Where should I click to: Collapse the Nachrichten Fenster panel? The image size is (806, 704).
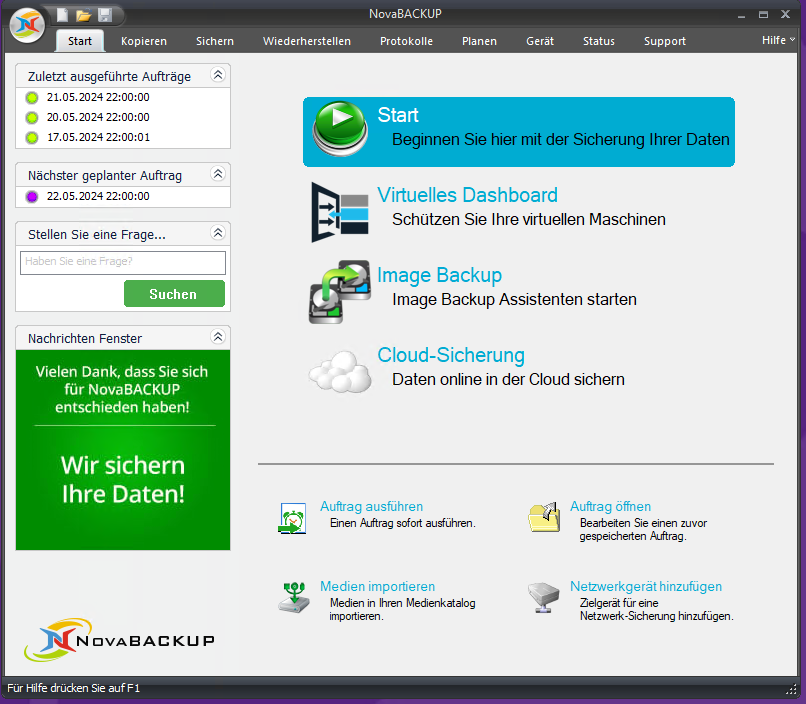218,338
